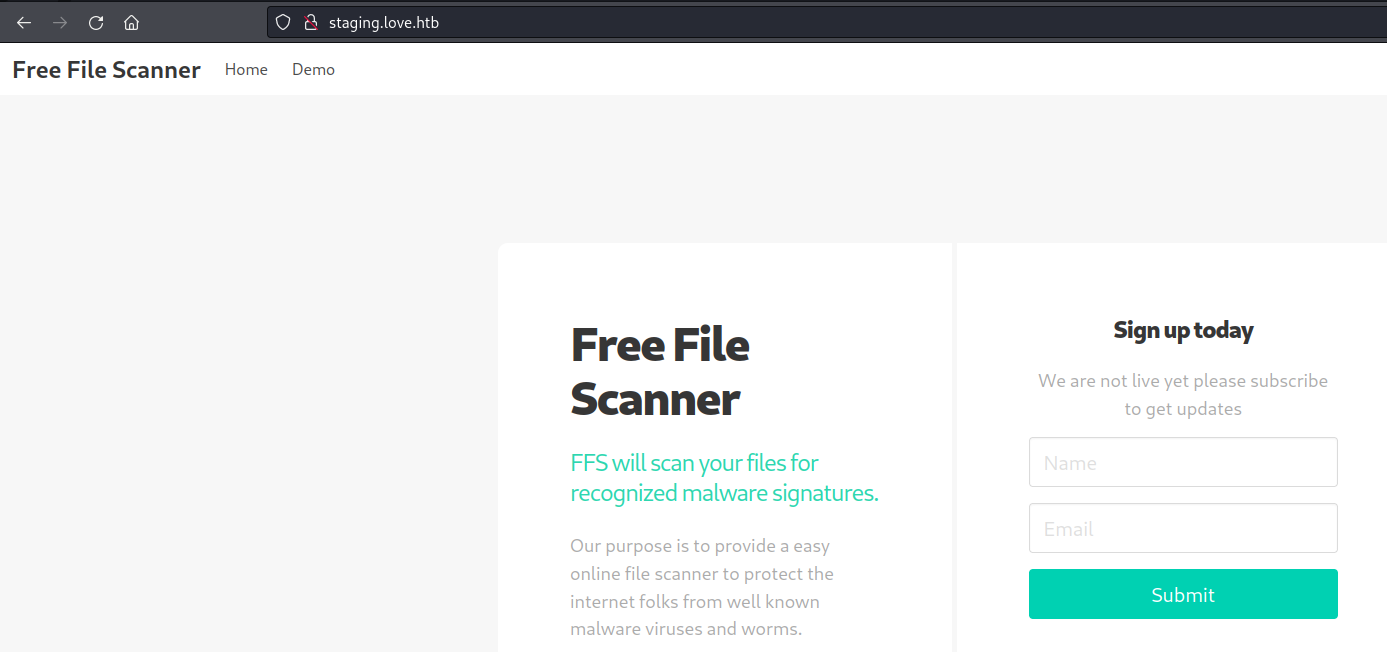Click the empty space right of Demo

[x=800, y=70]
